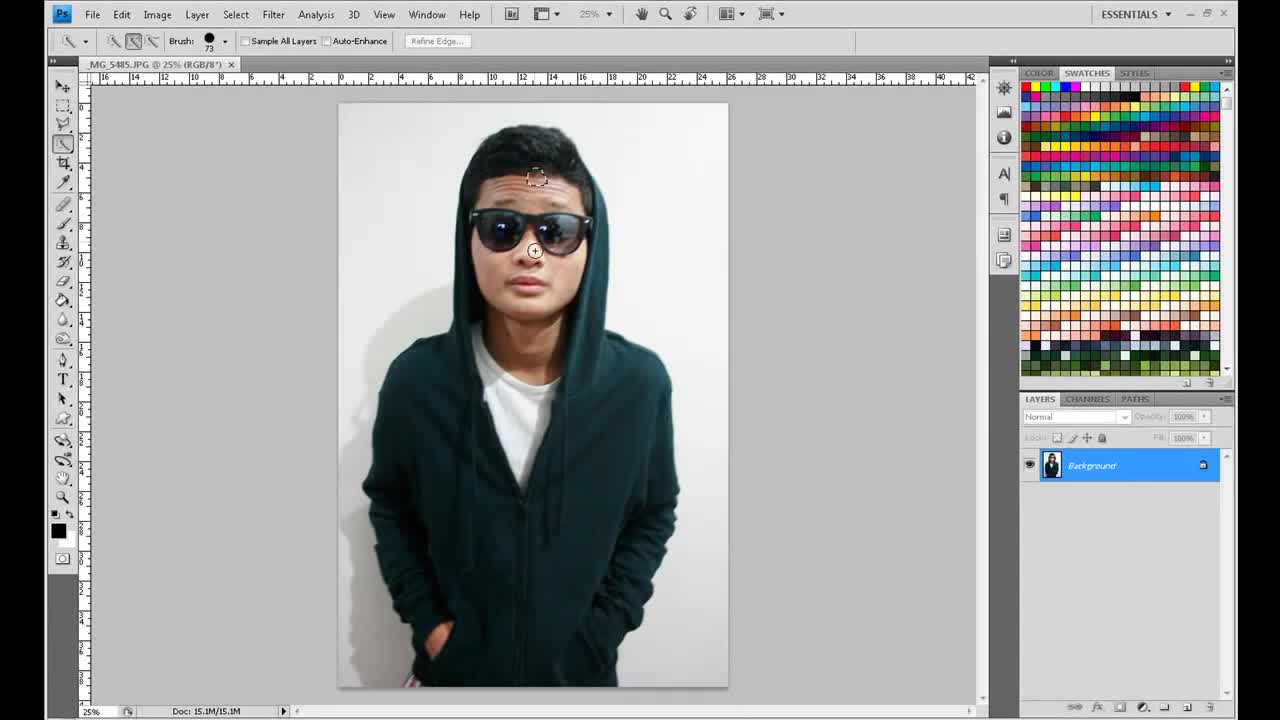1280x720 pixels.
Task: Select the Quick Selection tool in toolbox
Action: (63, 144)
